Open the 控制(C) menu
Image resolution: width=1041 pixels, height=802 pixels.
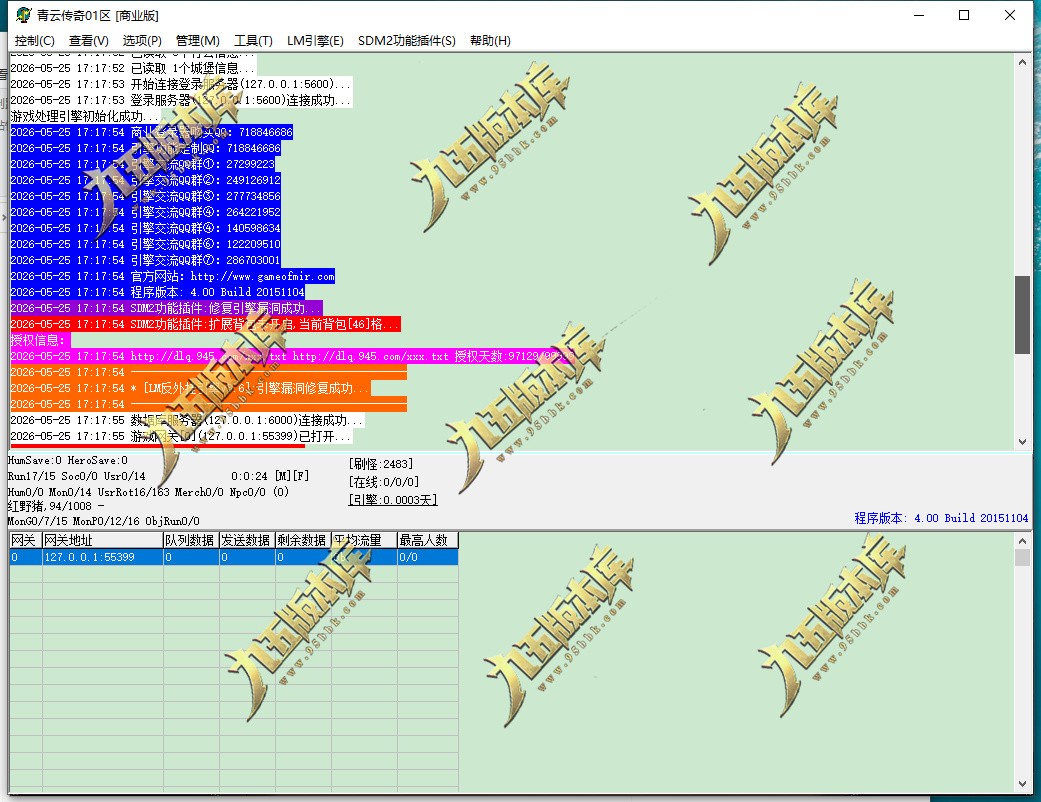click(x=35, y=40)
